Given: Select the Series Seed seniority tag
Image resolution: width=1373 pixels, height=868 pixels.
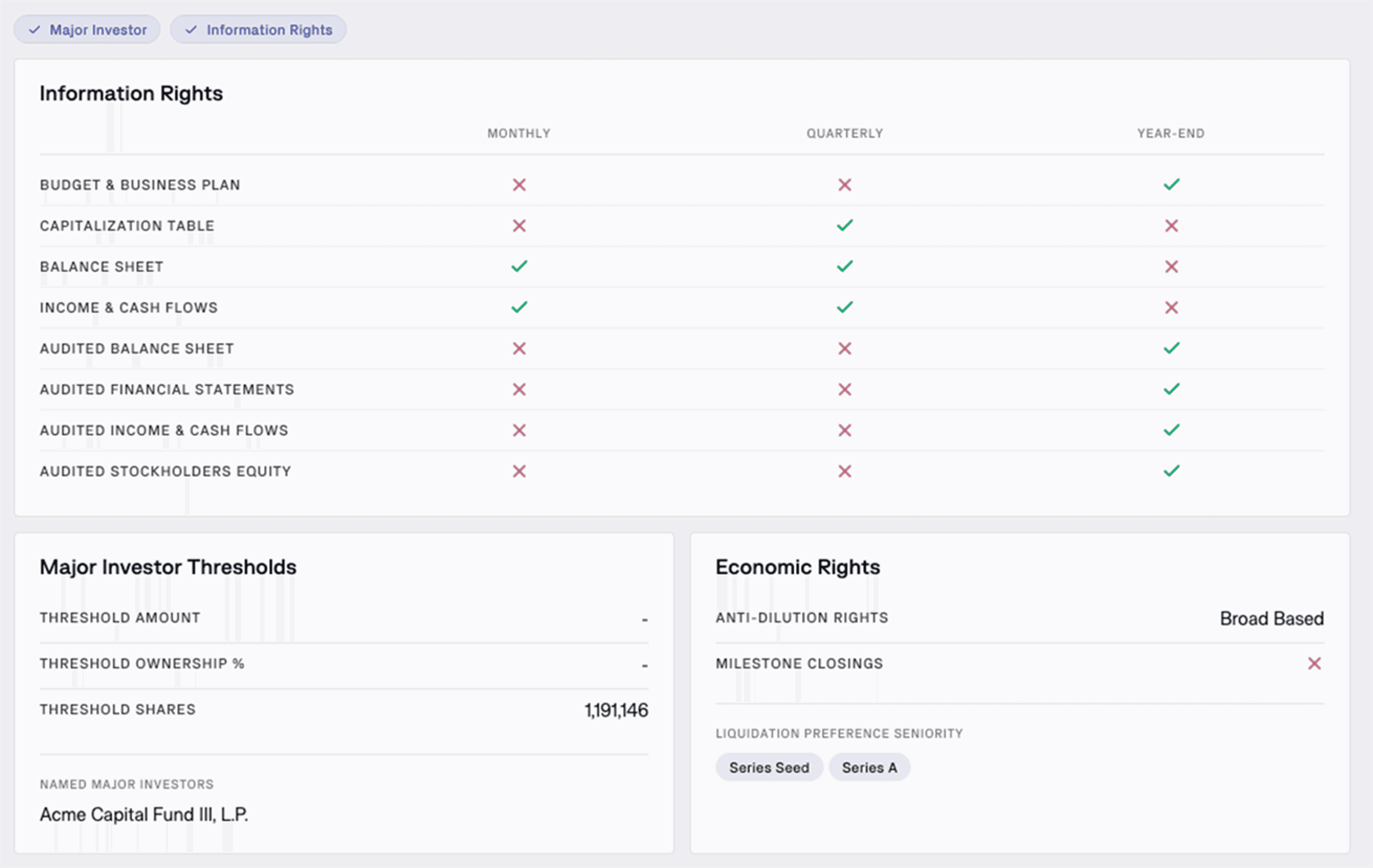Looking at the screenshot, I should coord(769,768).
